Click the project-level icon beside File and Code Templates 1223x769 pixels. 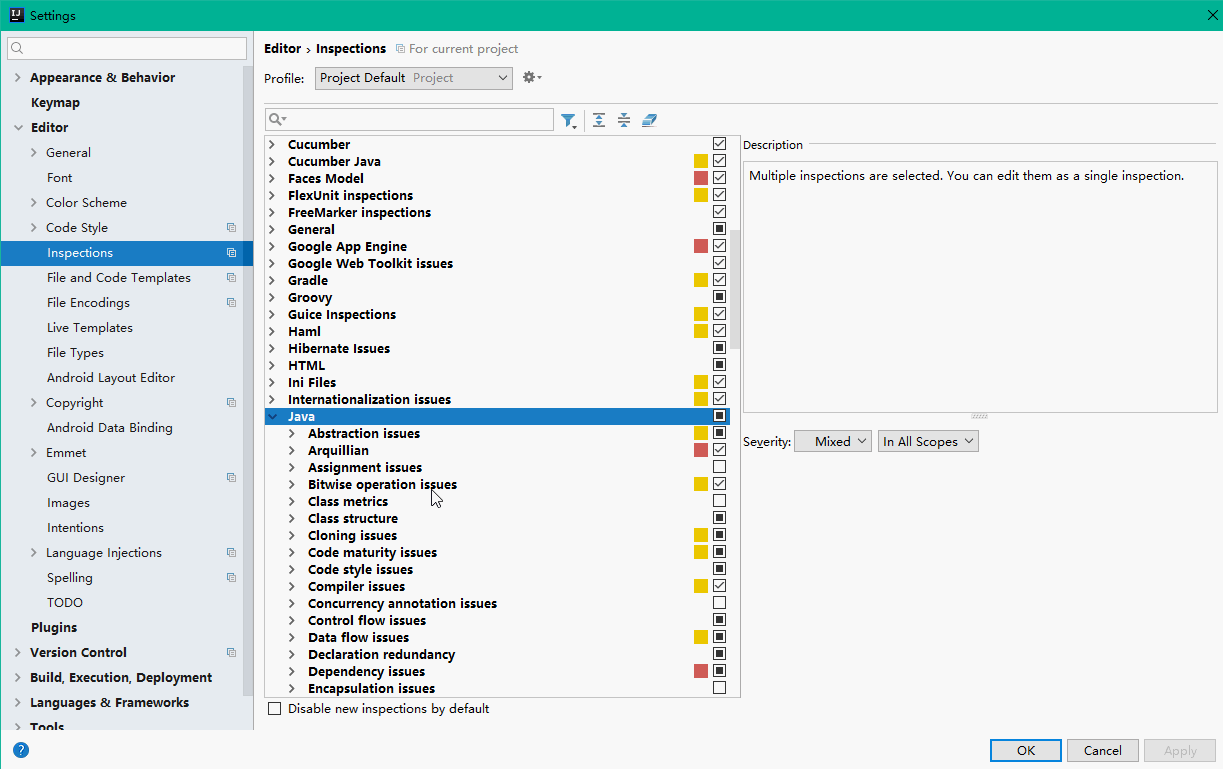pos(231,278)
